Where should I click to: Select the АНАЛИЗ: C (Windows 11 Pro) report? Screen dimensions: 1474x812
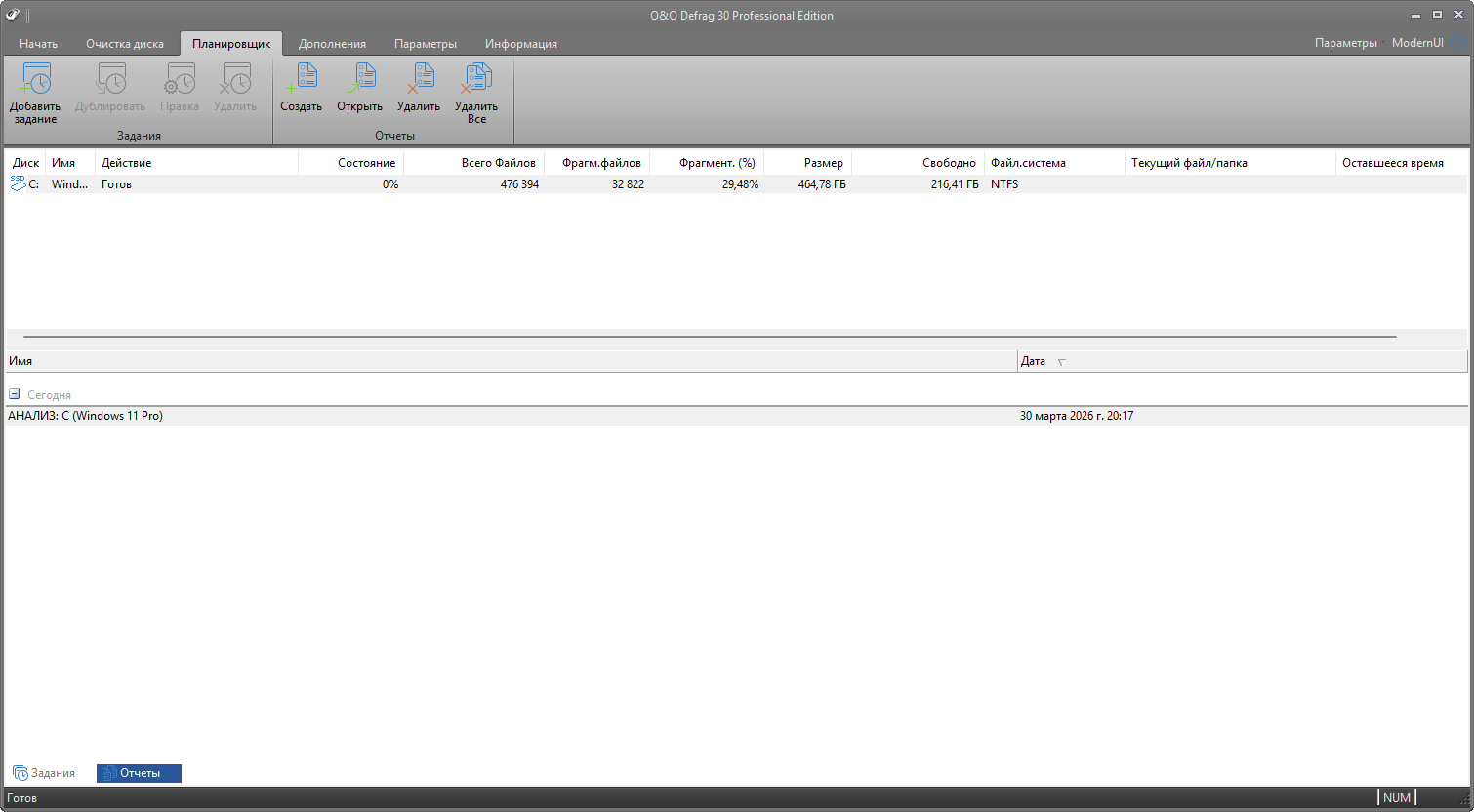click(x=86, y=416)
